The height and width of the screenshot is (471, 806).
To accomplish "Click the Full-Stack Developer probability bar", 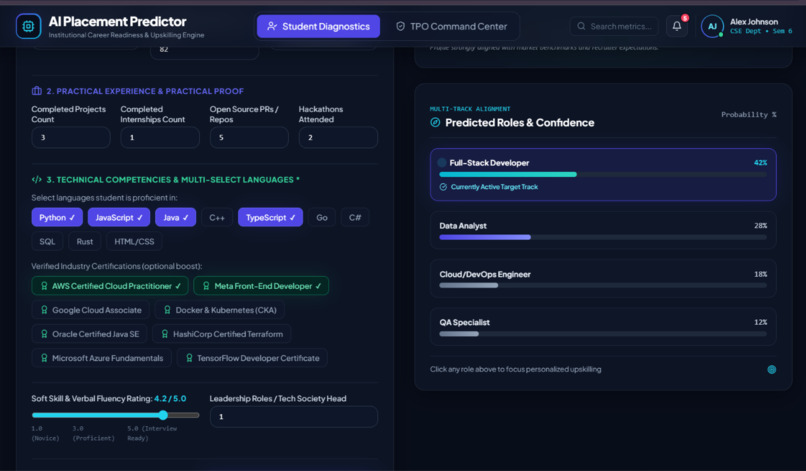I will point(603,174).
